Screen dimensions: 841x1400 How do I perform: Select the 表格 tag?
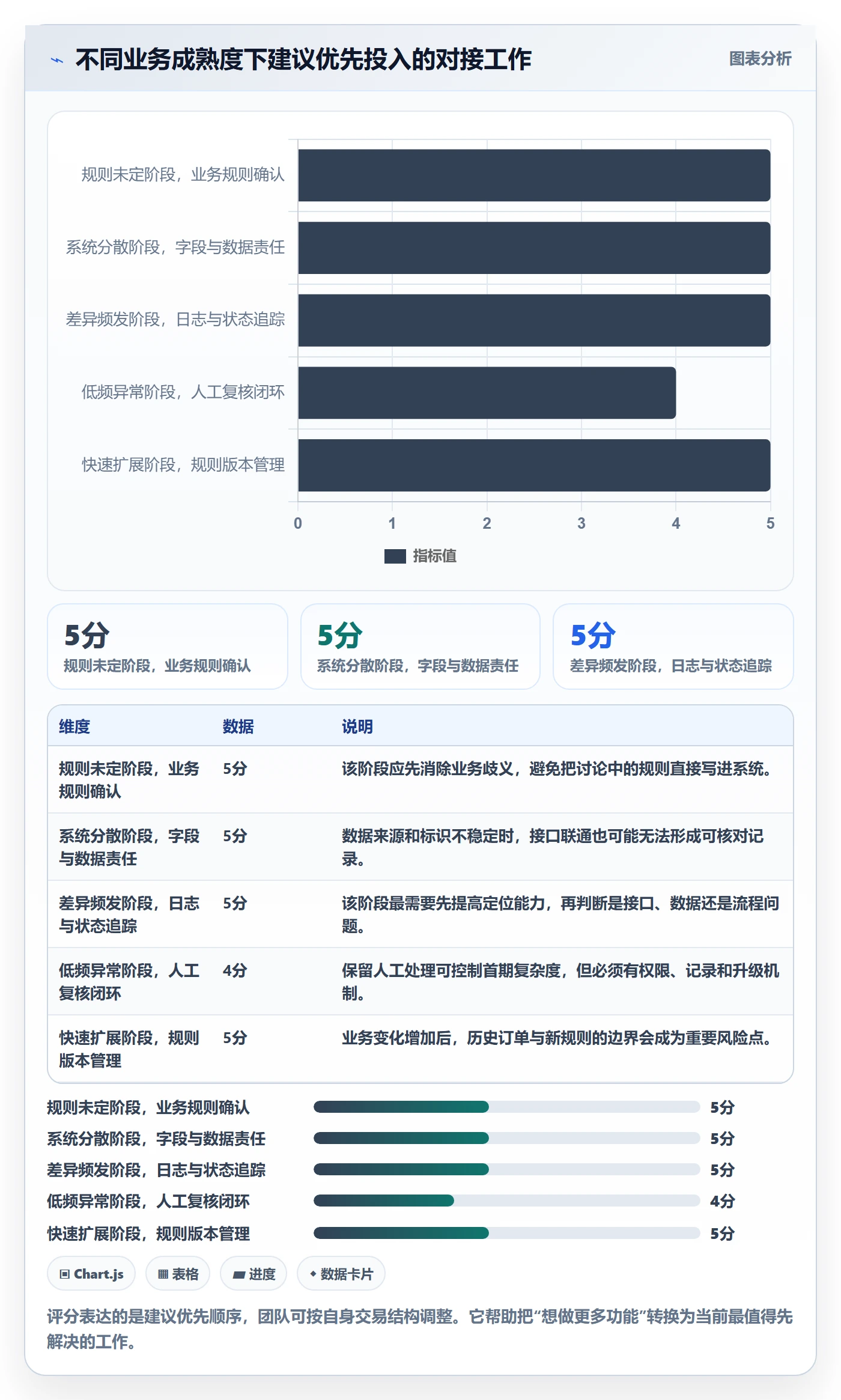[x=178, y=1274]
